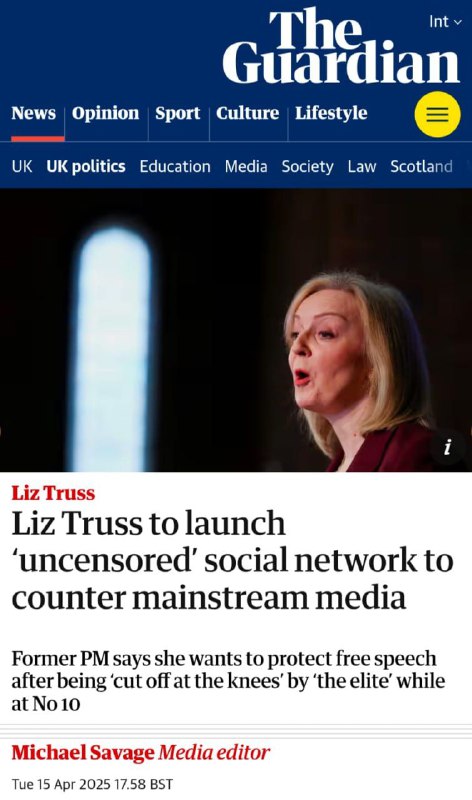Open author Michael Savage's profile
Screen dimensions: 472x800
pos(83,753)
